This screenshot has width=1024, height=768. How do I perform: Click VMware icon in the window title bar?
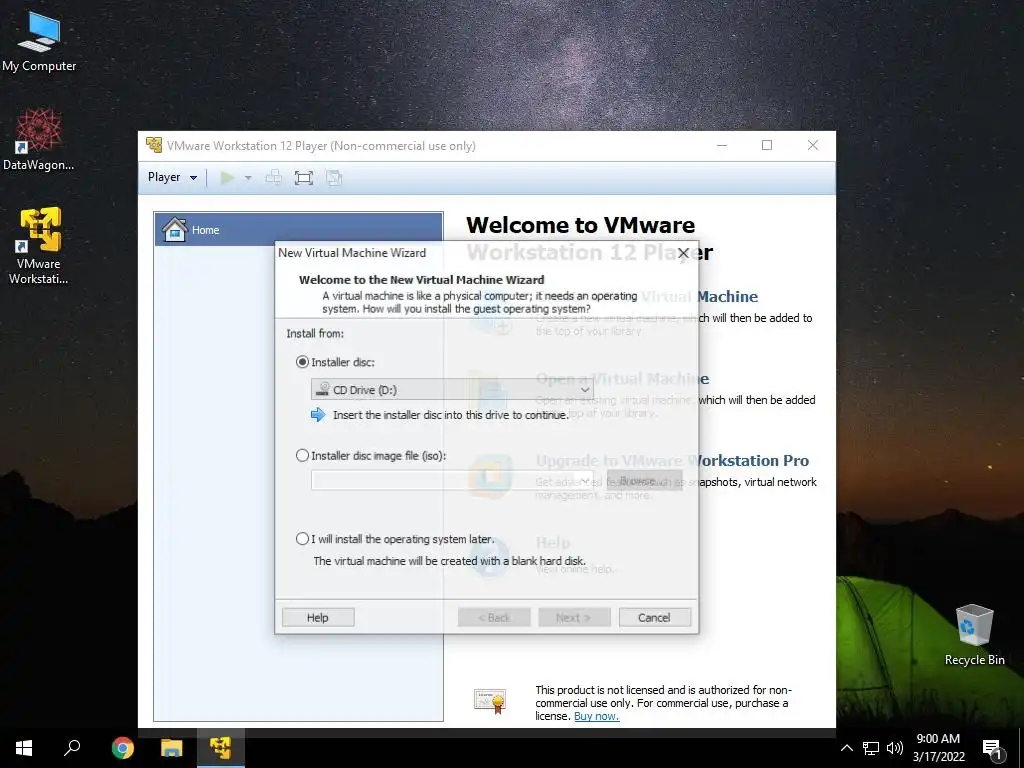[154, 145]
